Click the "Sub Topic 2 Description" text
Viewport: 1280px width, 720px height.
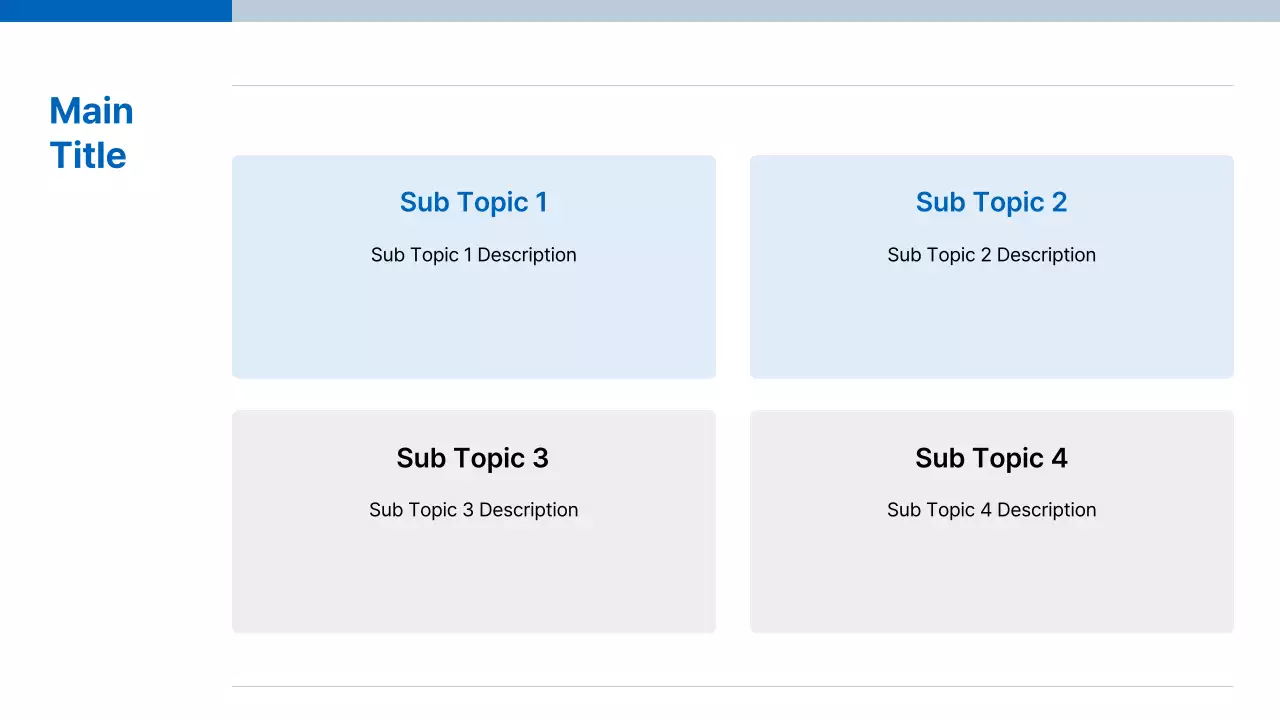991,255
